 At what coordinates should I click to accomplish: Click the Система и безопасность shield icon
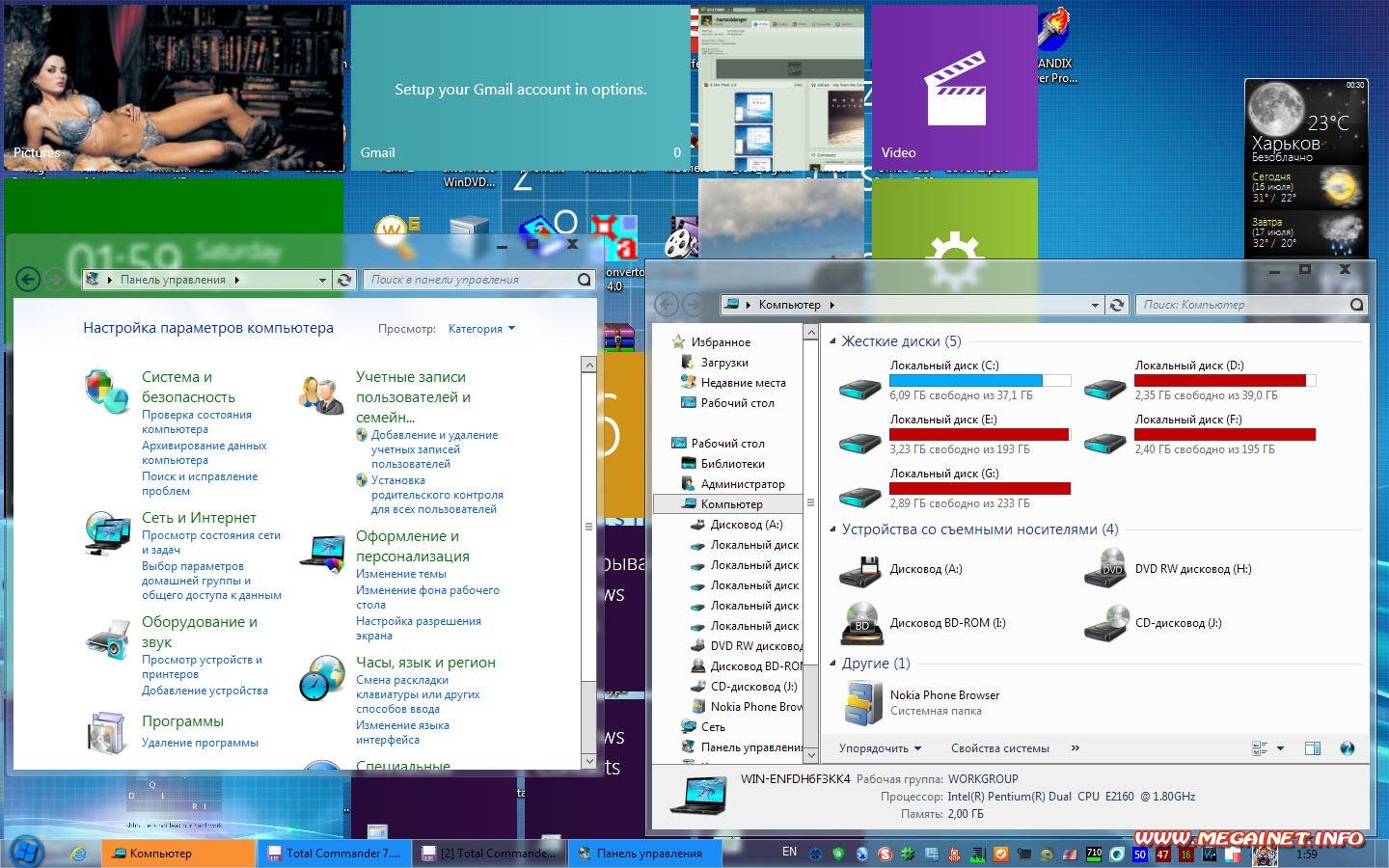[x=106, y=391]
